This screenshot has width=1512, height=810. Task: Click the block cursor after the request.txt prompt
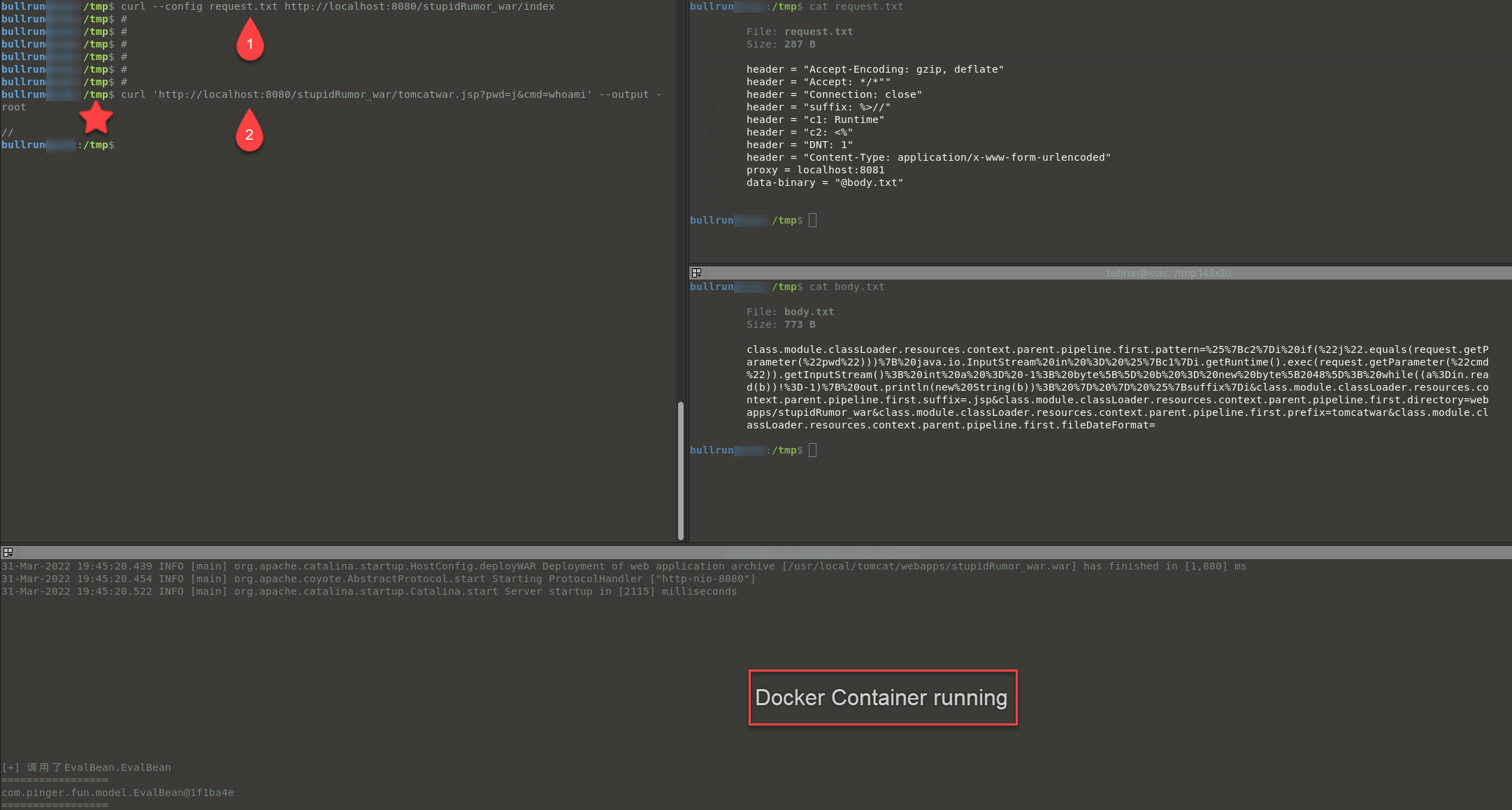coord(812,220)
